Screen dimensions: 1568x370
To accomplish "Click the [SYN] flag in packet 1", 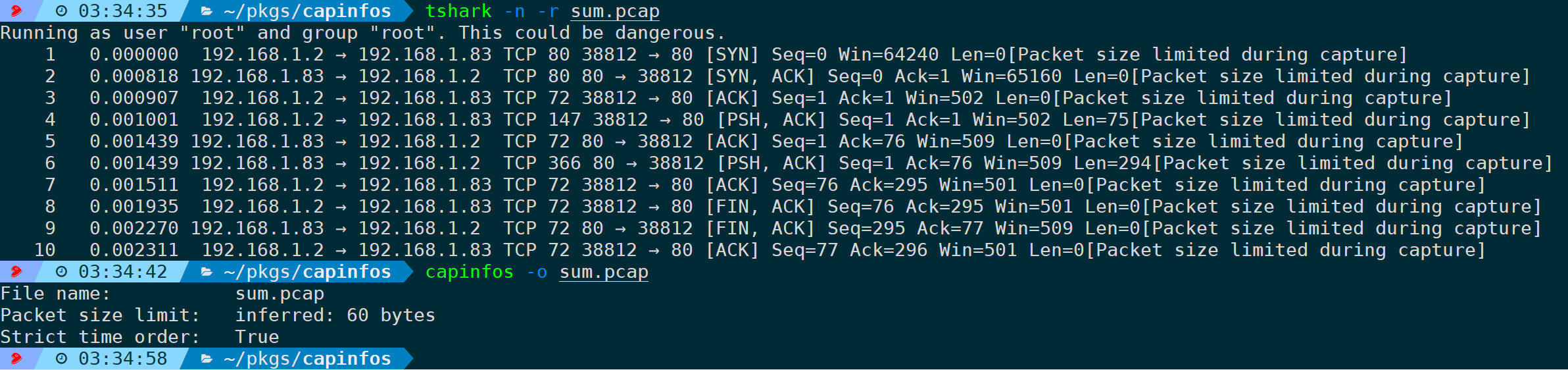I will (733, 55).
